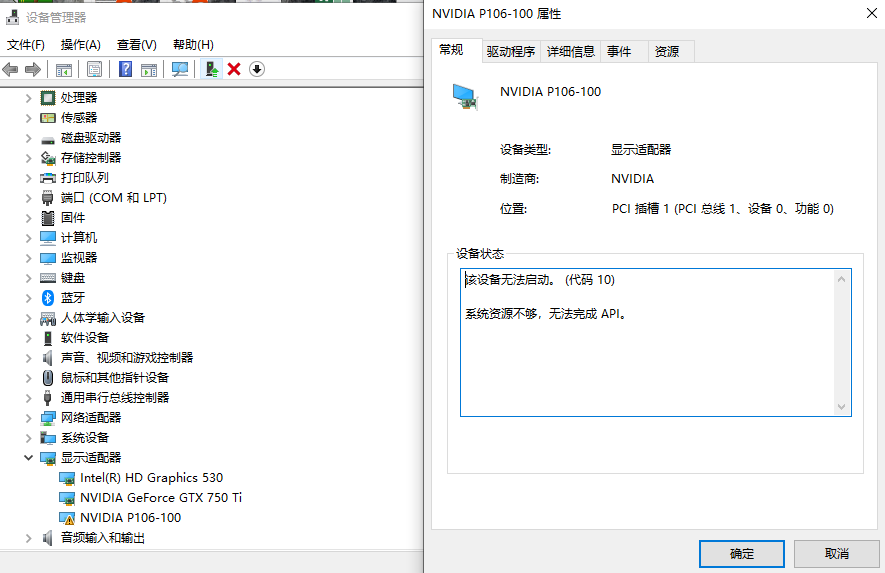Click the Processors (处理器) category icon
Screen dimensions: 885x573
(48, 98)
